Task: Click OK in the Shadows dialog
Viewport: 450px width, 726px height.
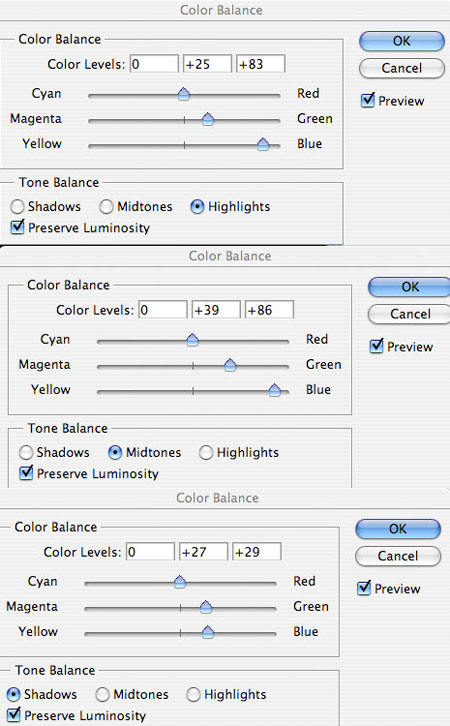Action: coord(398,529)
